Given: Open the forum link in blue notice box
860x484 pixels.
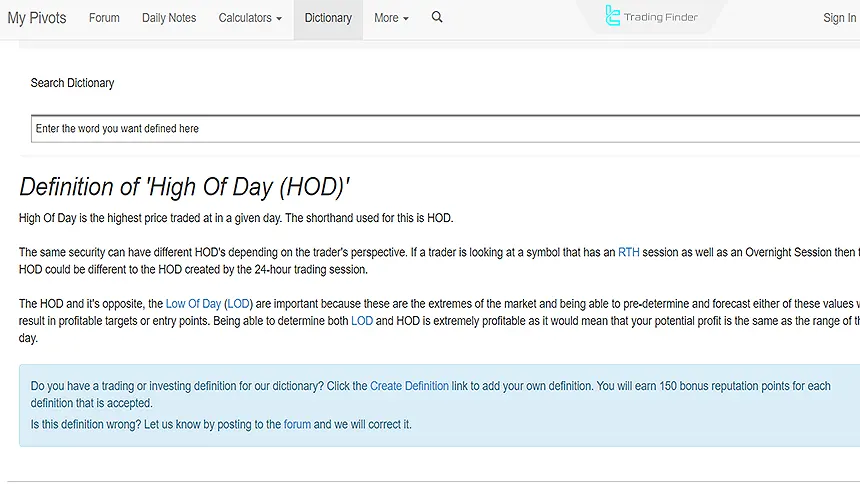Looking at the screenshot, I should click(297, 424).
